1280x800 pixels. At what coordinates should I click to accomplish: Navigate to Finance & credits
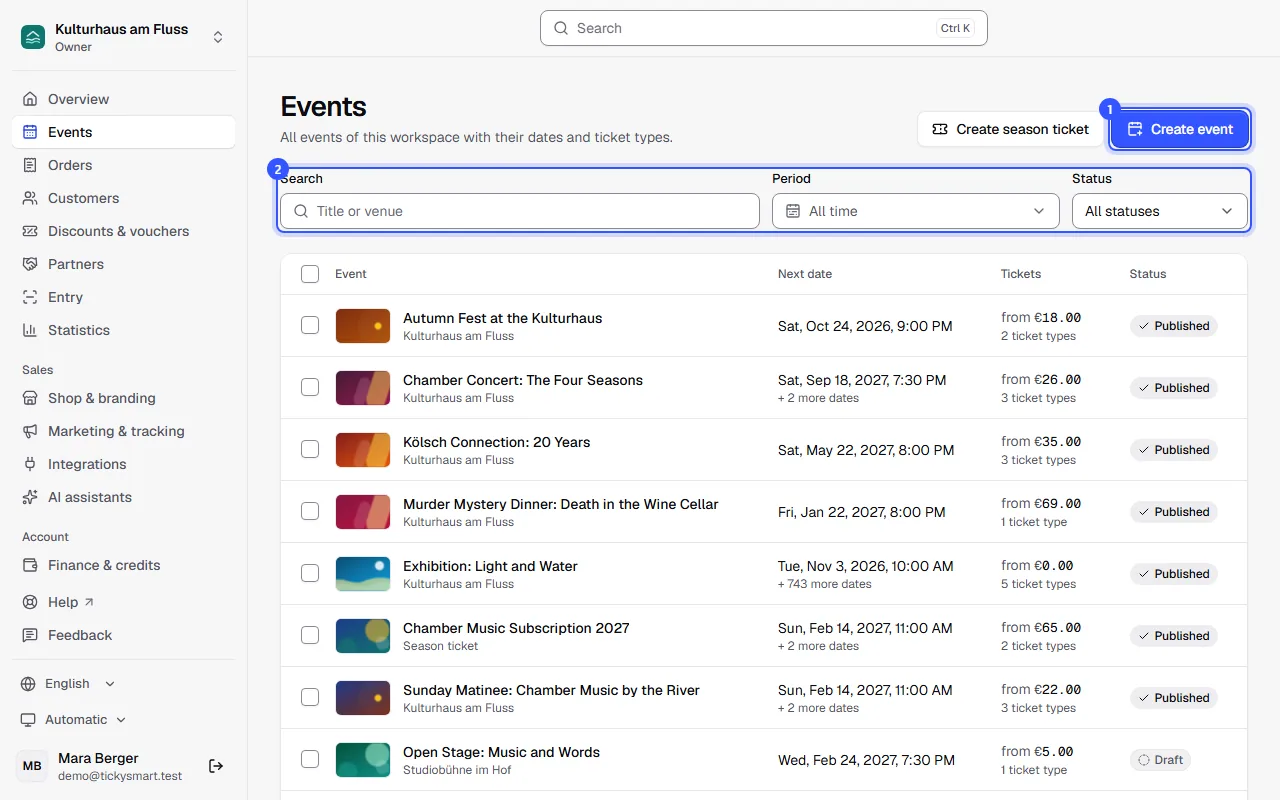point(124,565)
